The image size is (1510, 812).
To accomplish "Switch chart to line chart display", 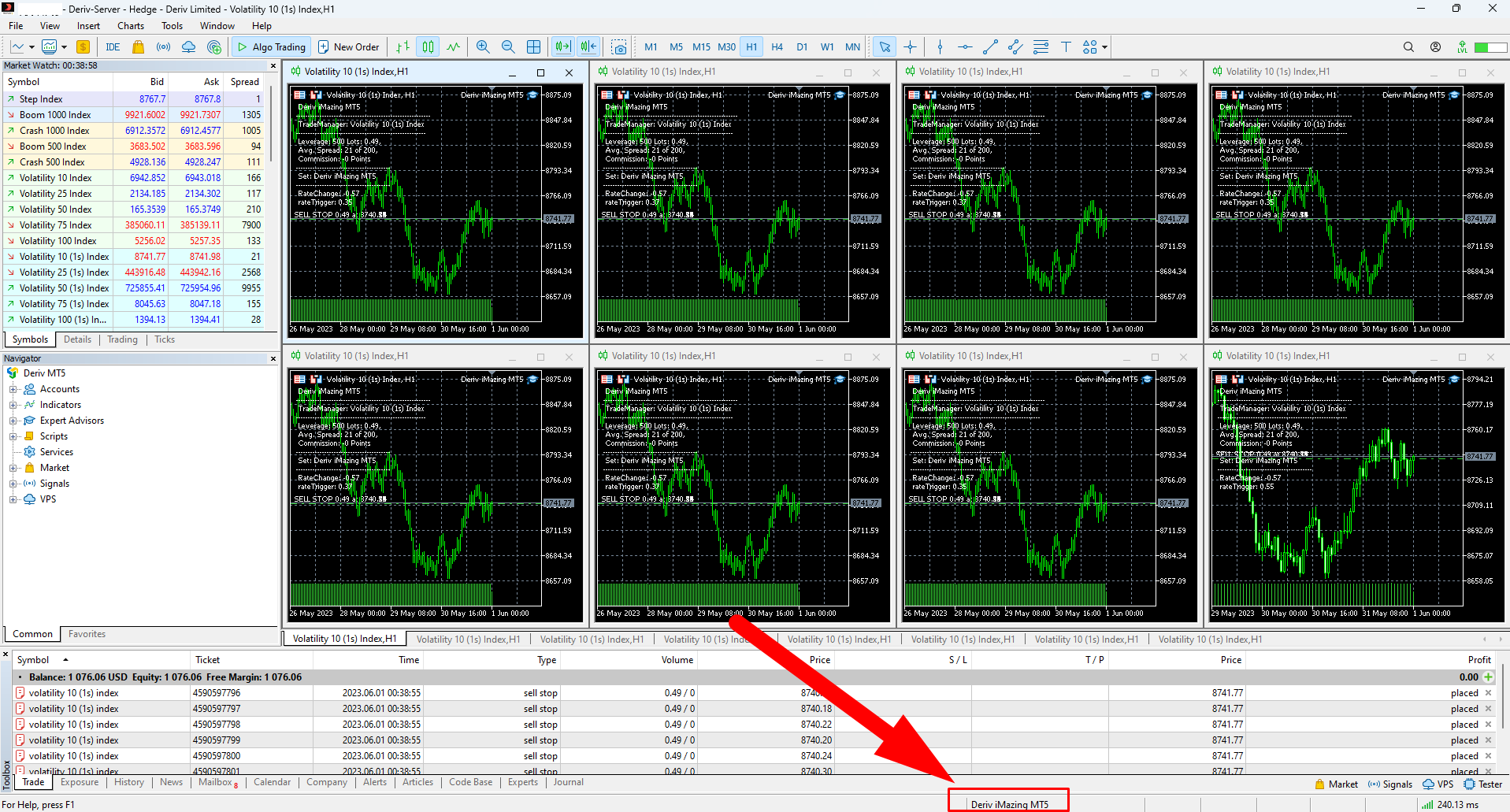I will point(453,47).
